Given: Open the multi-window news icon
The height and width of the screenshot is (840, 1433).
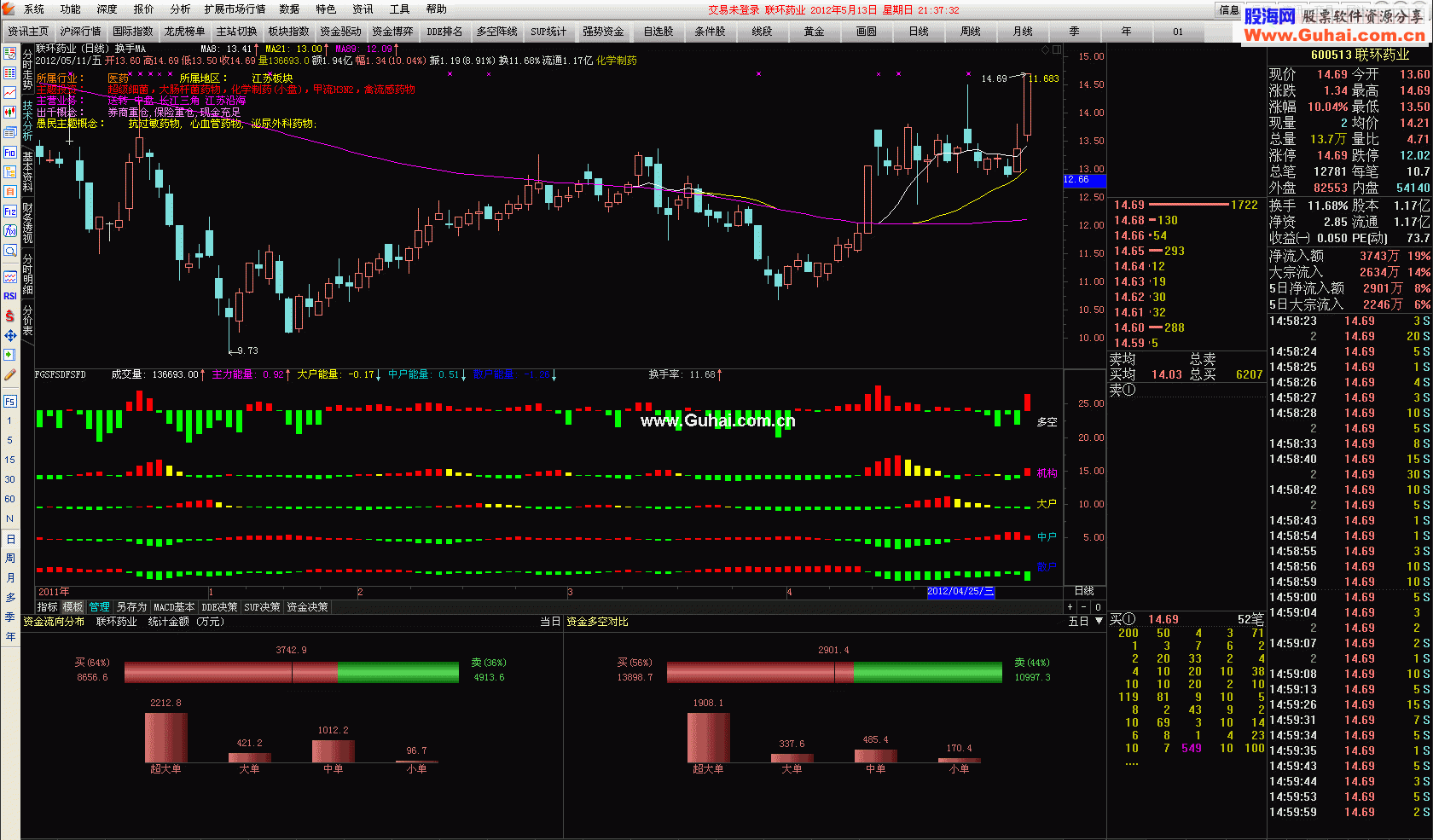Looking at the screenshot, I should [x=10, y=132].
